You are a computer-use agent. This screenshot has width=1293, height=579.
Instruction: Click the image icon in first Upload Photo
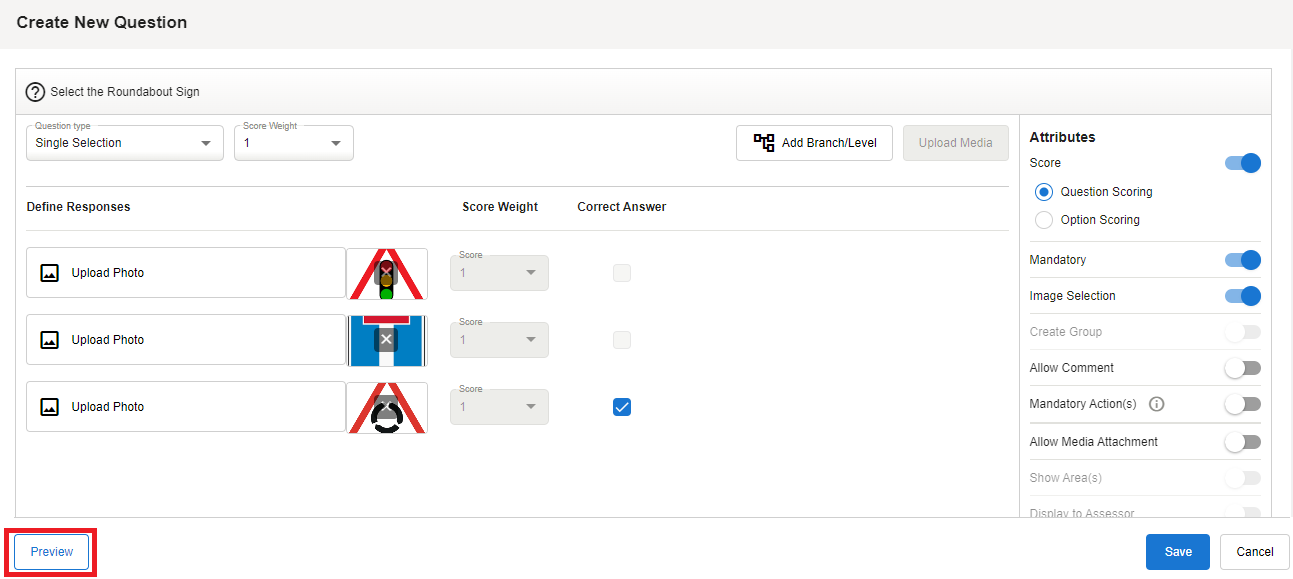click(x=49, y=273)
